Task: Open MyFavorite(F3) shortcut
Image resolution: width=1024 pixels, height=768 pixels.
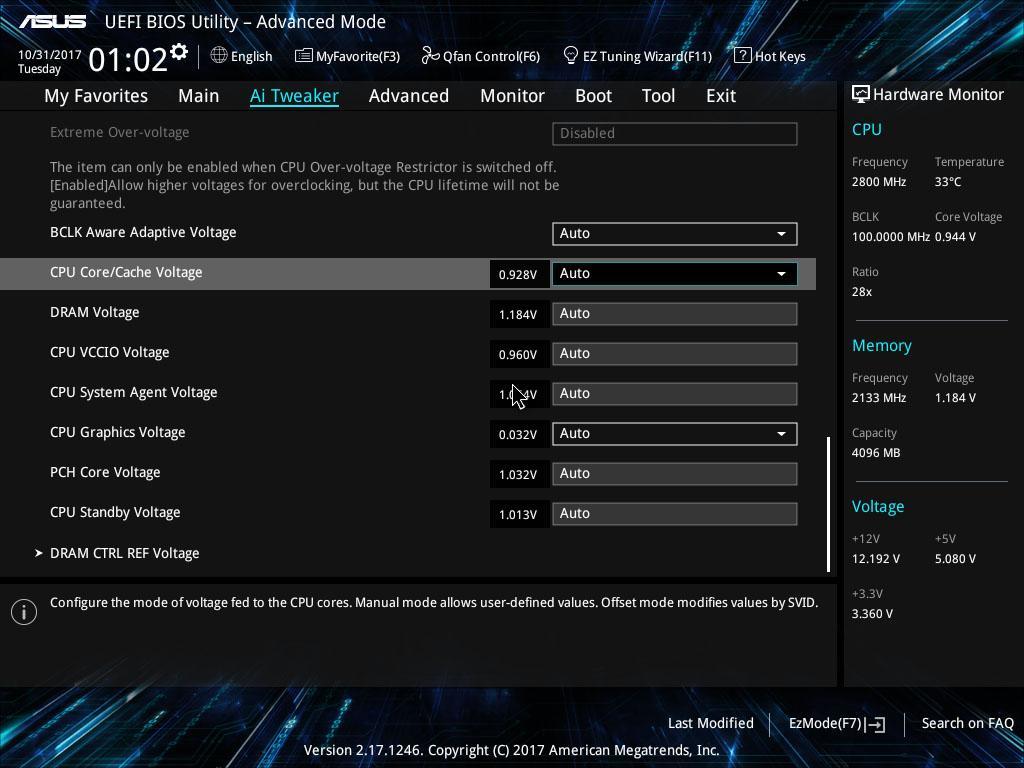Action: pos(347,56)
